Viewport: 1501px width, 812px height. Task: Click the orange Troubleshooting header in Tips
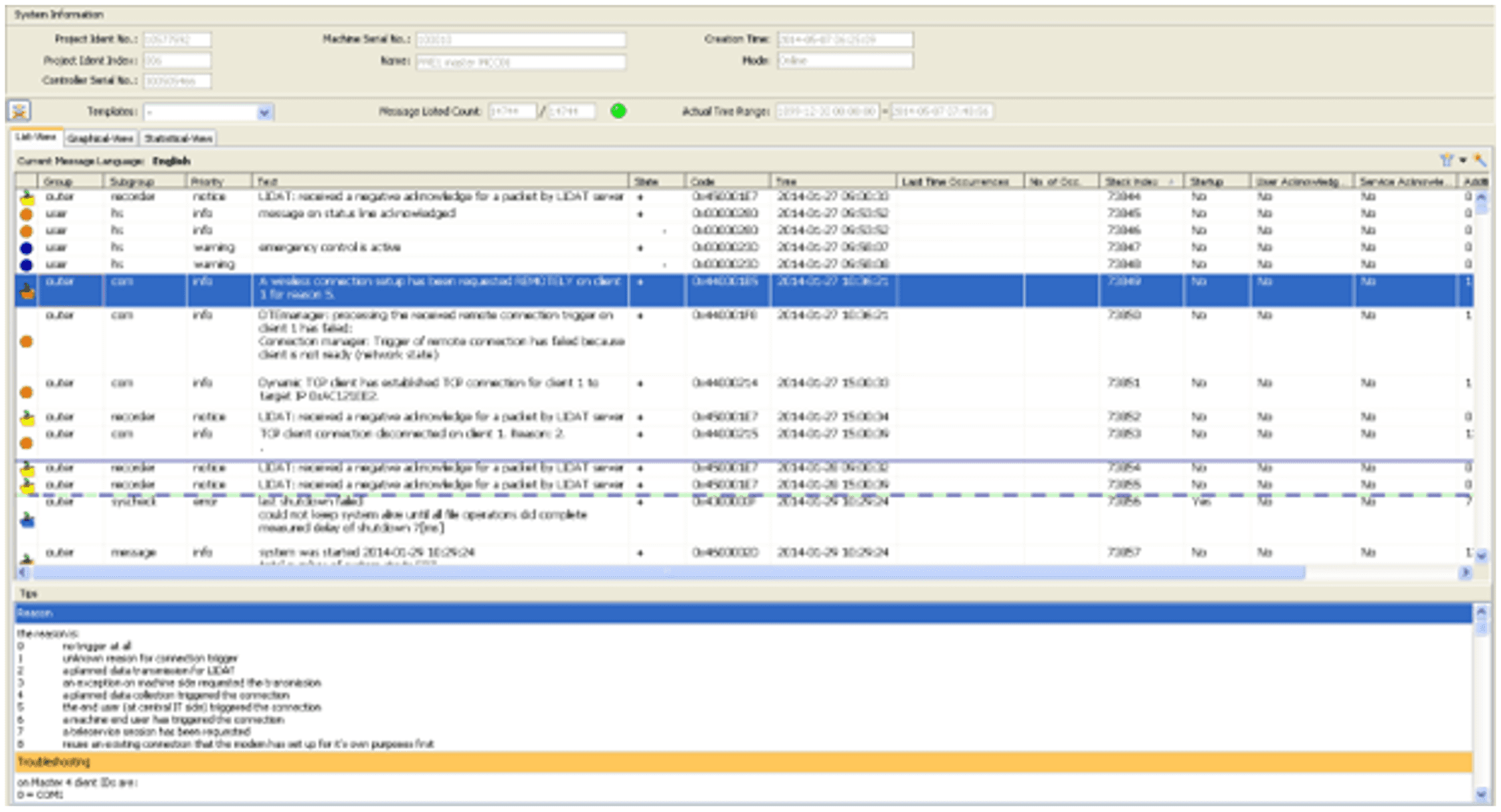743,762
